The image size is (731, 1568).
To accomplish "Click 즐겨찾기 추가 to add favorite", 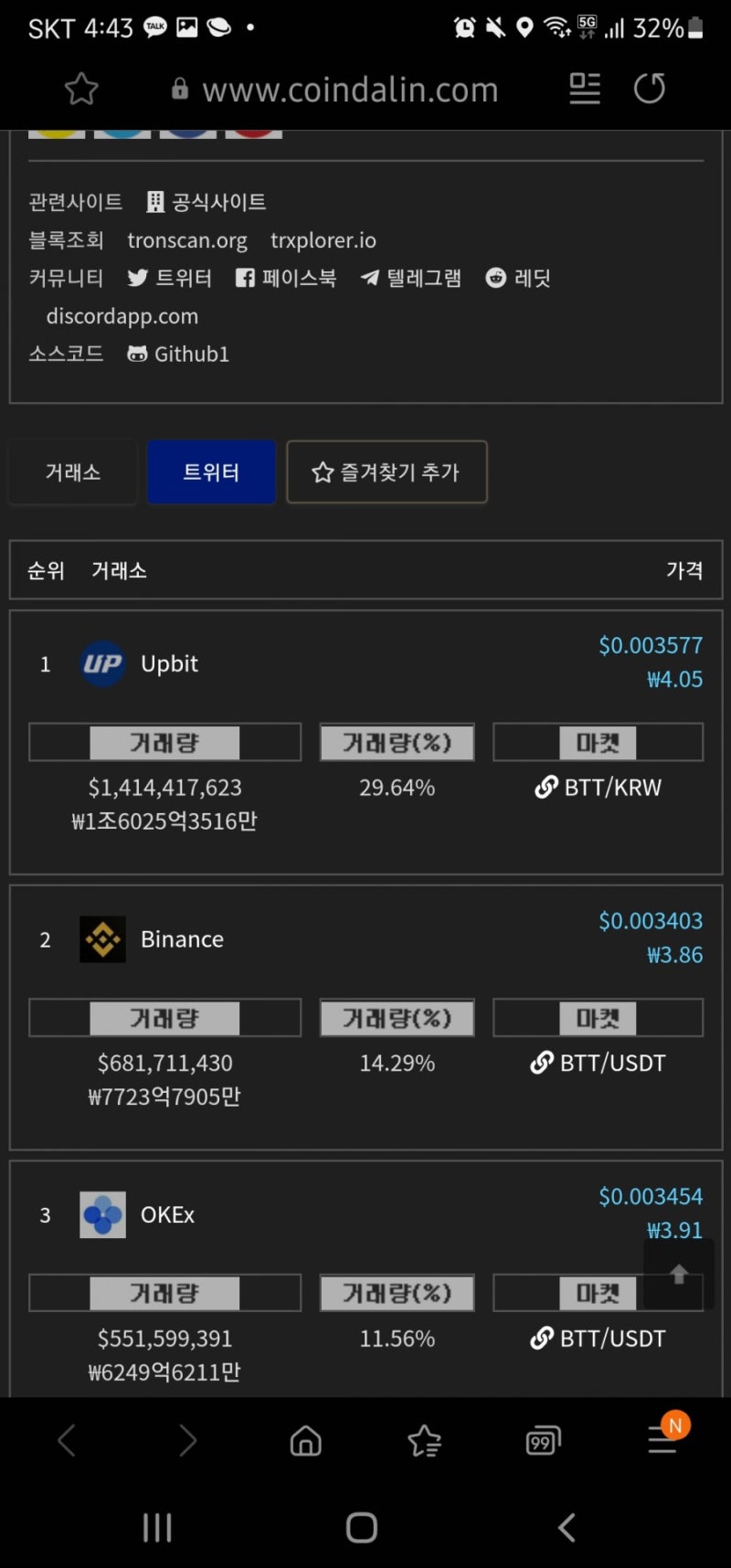I will [x=387, y=472].
